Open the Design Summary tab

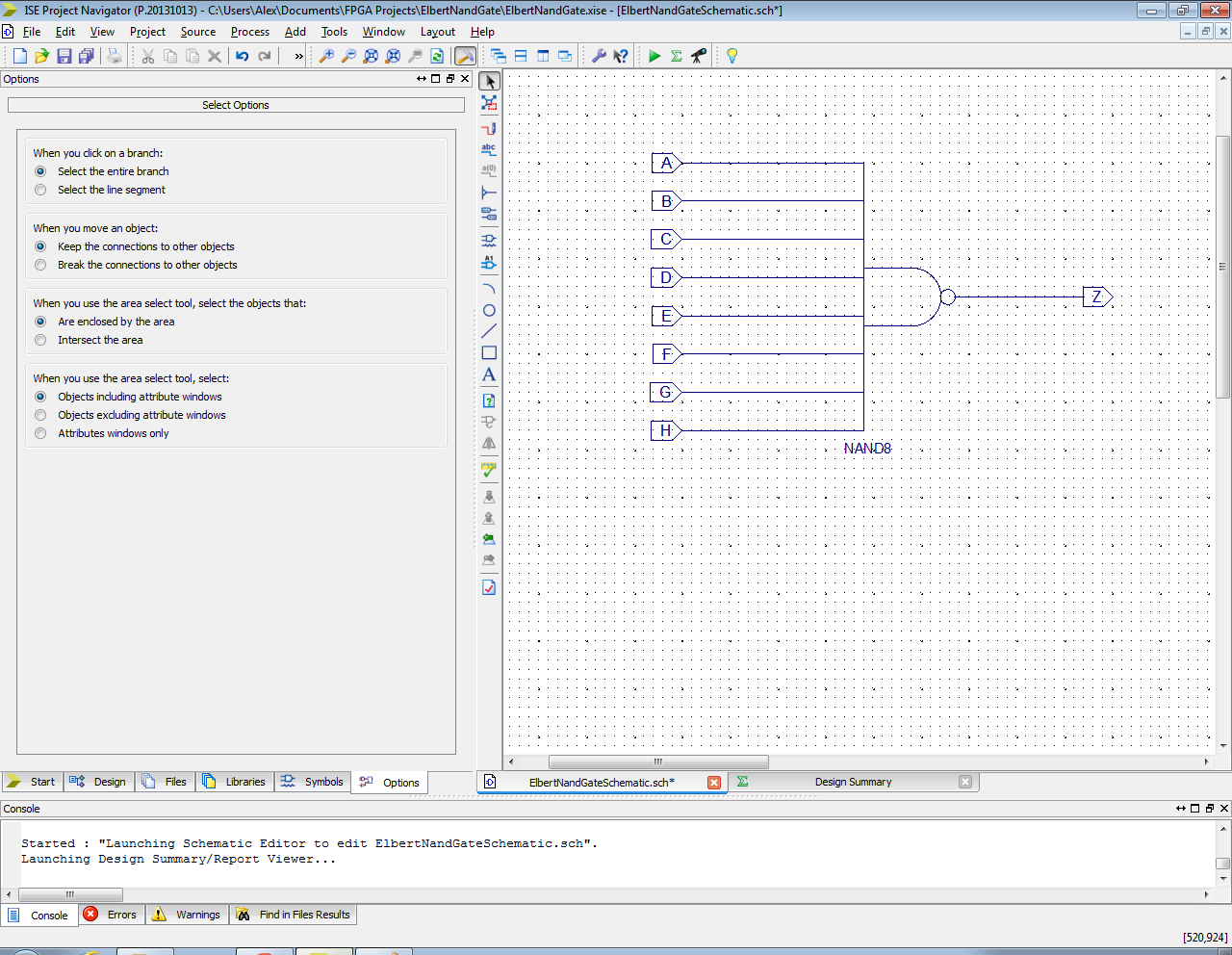(x=853, y=782)
